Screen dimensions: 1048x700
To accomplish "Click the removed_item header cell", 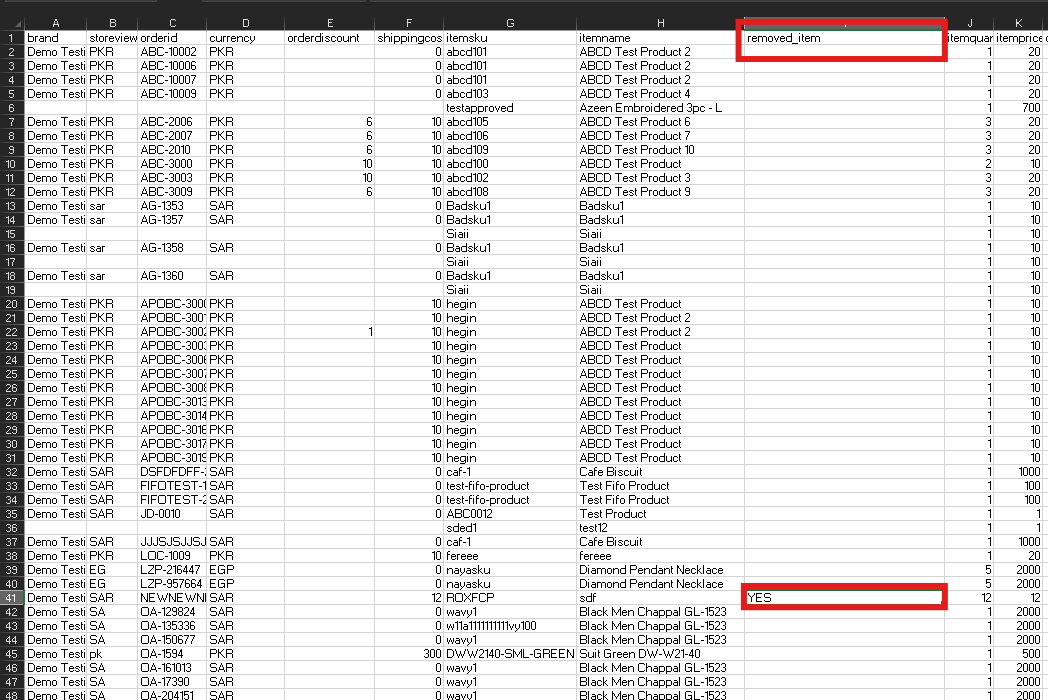I will [x=842, y=38].
